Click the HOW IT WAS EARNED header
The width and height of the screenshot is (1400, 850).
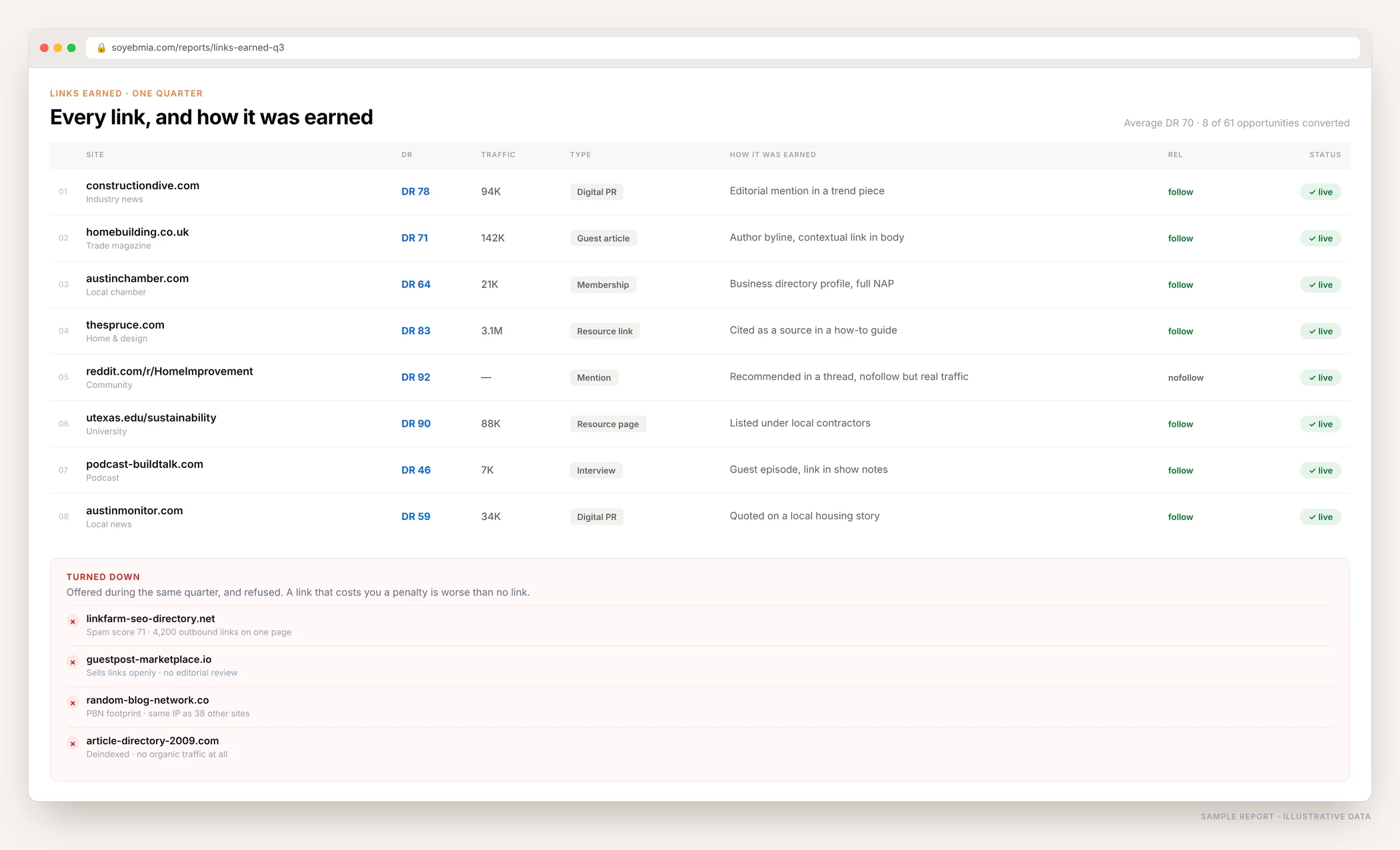click(x=773, y=155)
